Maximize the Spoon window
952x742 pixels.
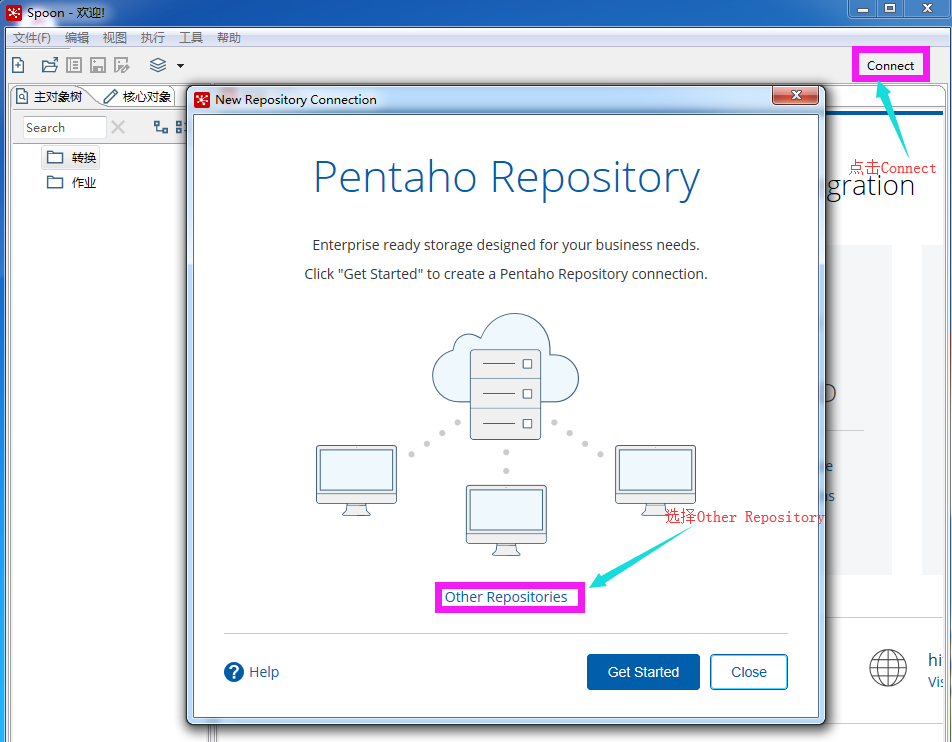[890, 9]
